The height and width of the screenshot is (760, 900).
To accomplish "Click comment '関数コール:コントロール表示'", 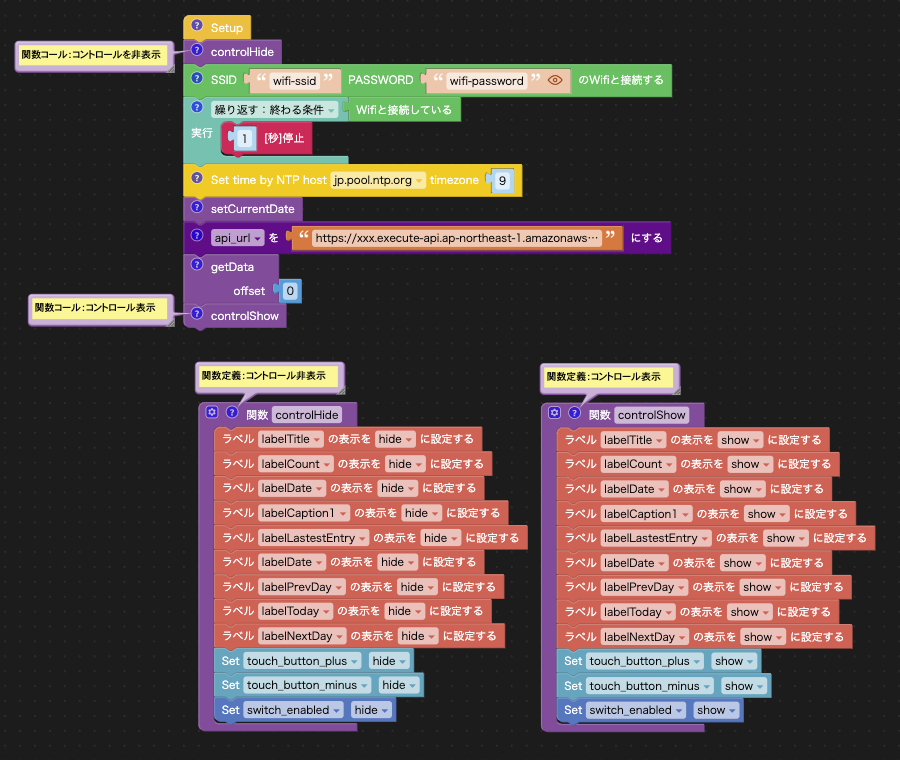I will click(x=95, y=308).
